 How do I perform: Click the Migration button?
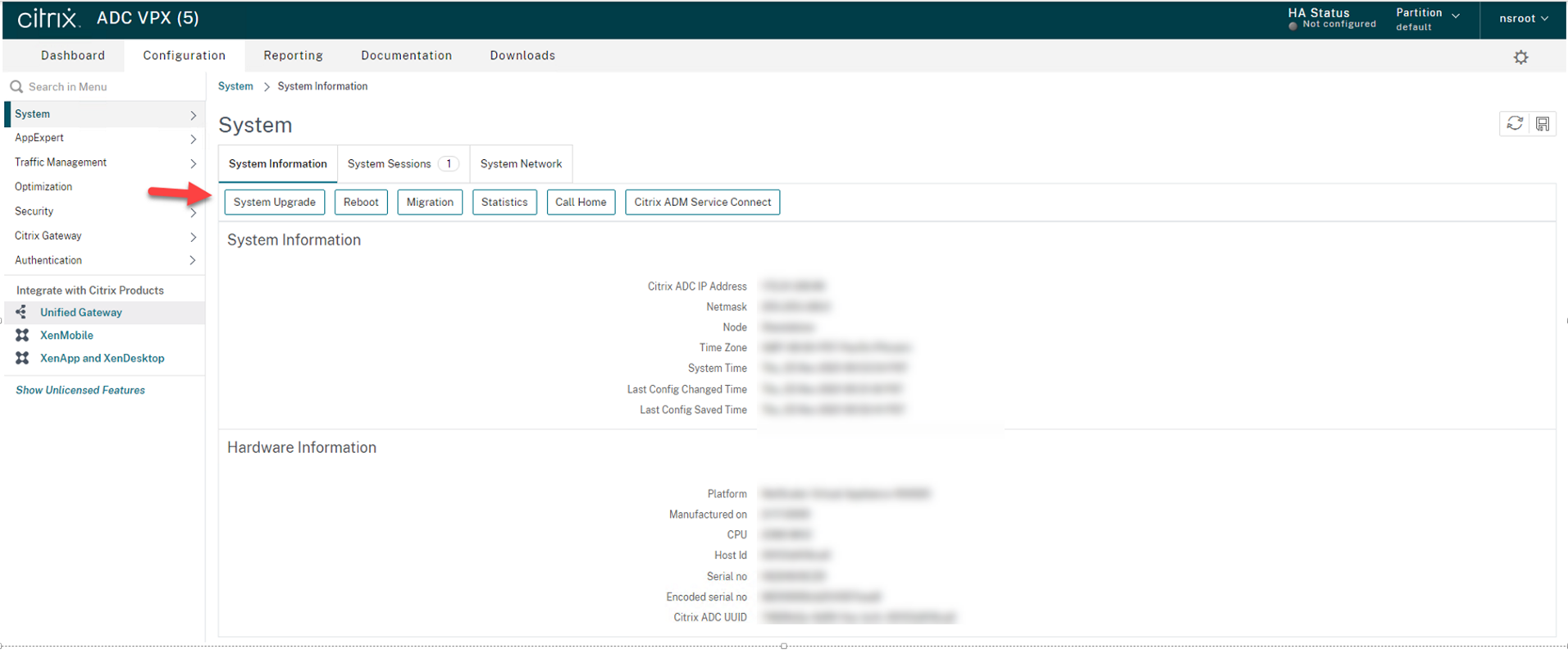[x=430, y=202]
